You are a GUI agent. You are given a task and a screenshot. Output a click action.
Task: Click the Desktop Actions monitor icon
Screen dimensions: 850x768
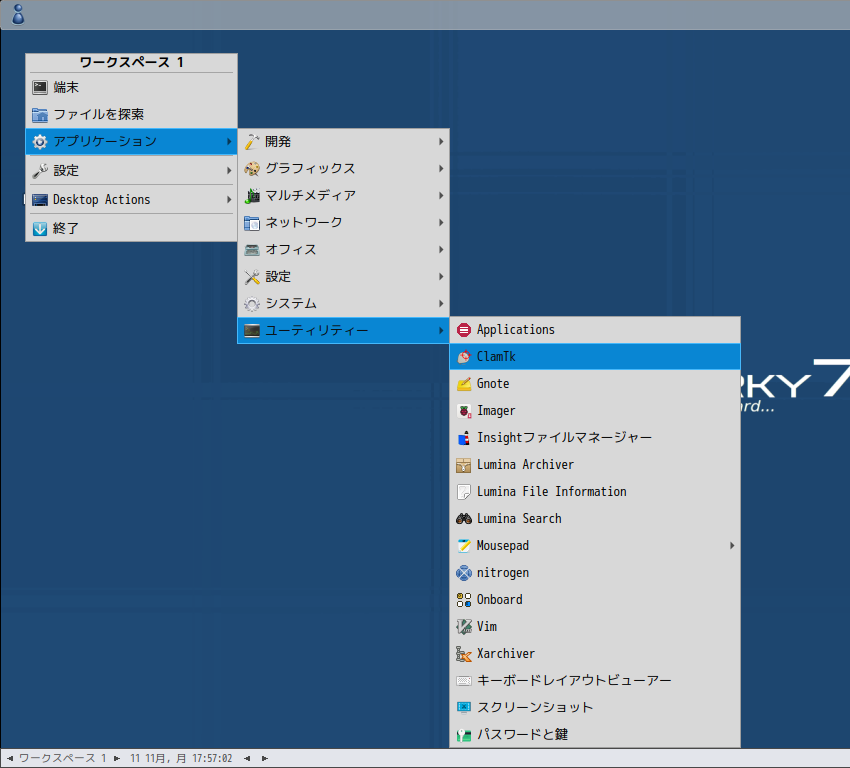[40, 199]
